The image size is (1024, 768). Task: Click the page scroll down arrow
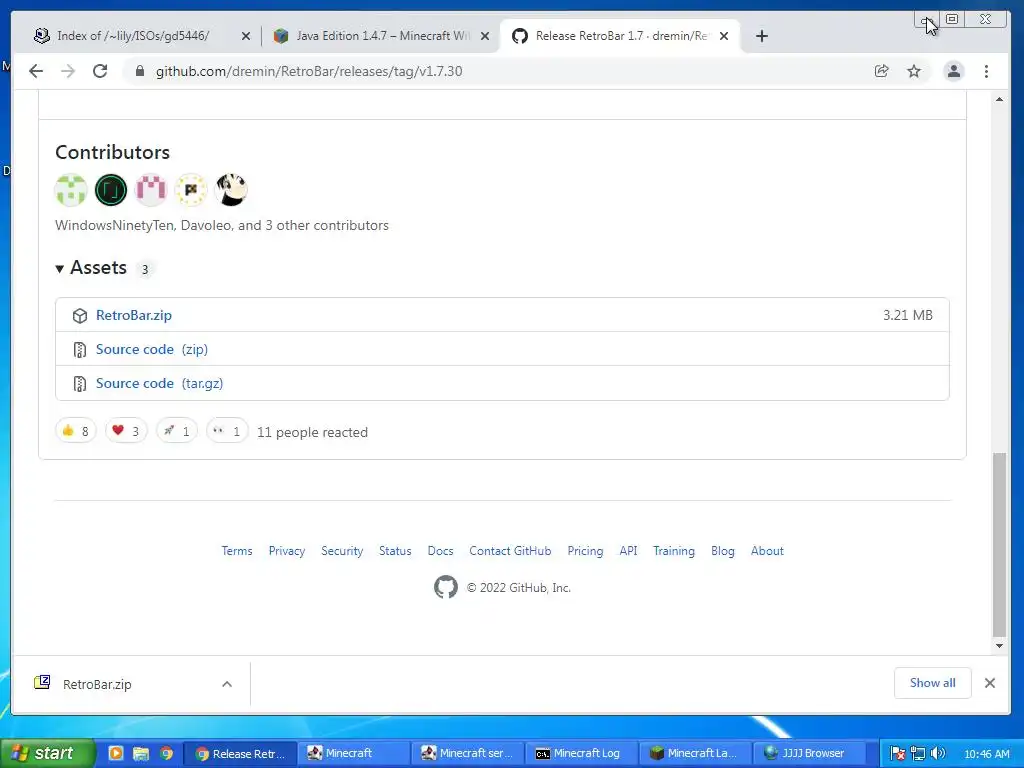pos(999,646)
